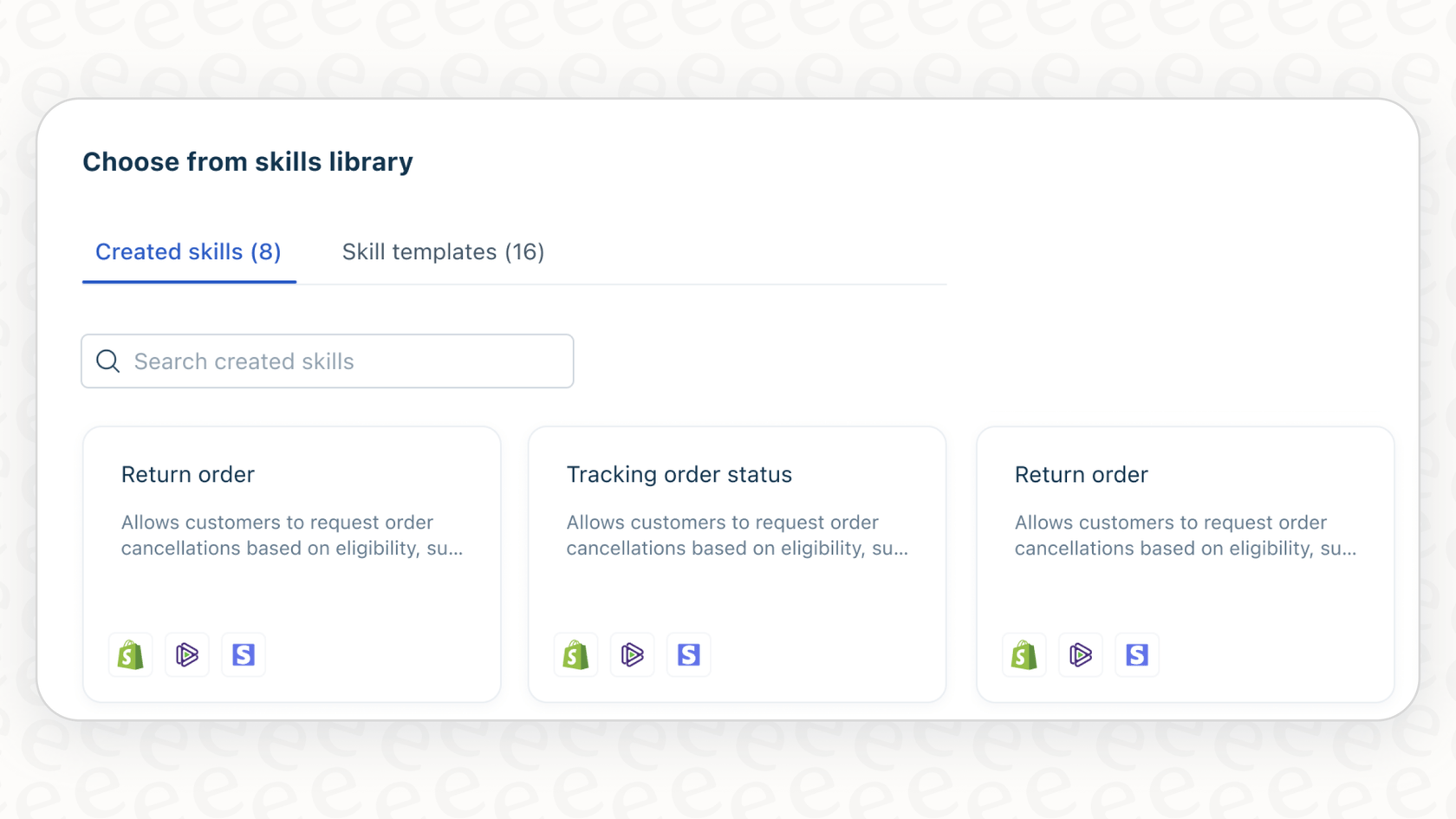
Task: Click the purple play integration icon on the first card
Action: 186,655
